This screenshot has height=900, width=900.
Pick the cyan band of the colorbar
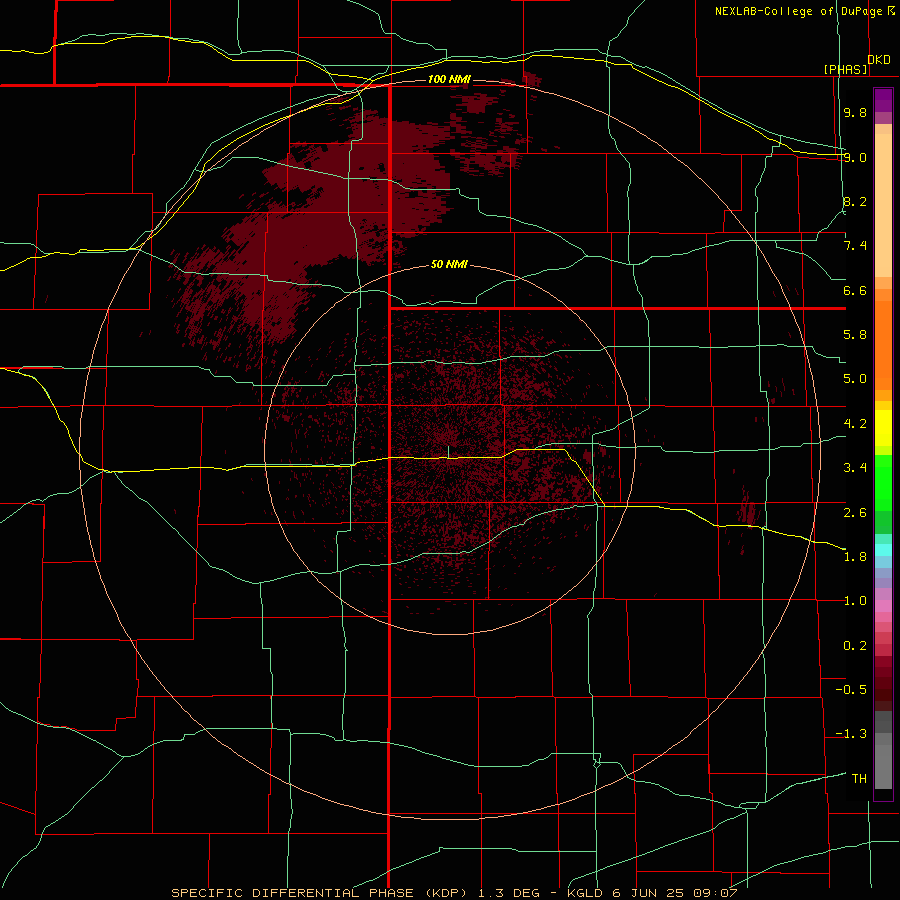(883, 550)
